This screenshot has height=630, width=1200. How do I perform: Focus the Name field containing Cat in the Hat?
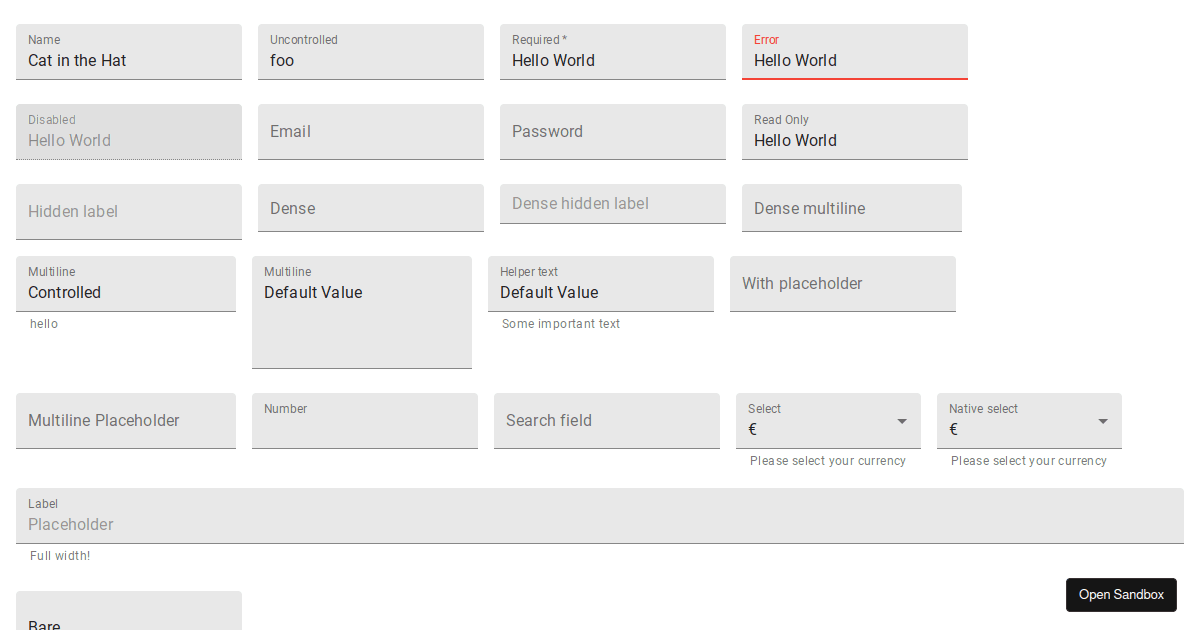(129, 52)
